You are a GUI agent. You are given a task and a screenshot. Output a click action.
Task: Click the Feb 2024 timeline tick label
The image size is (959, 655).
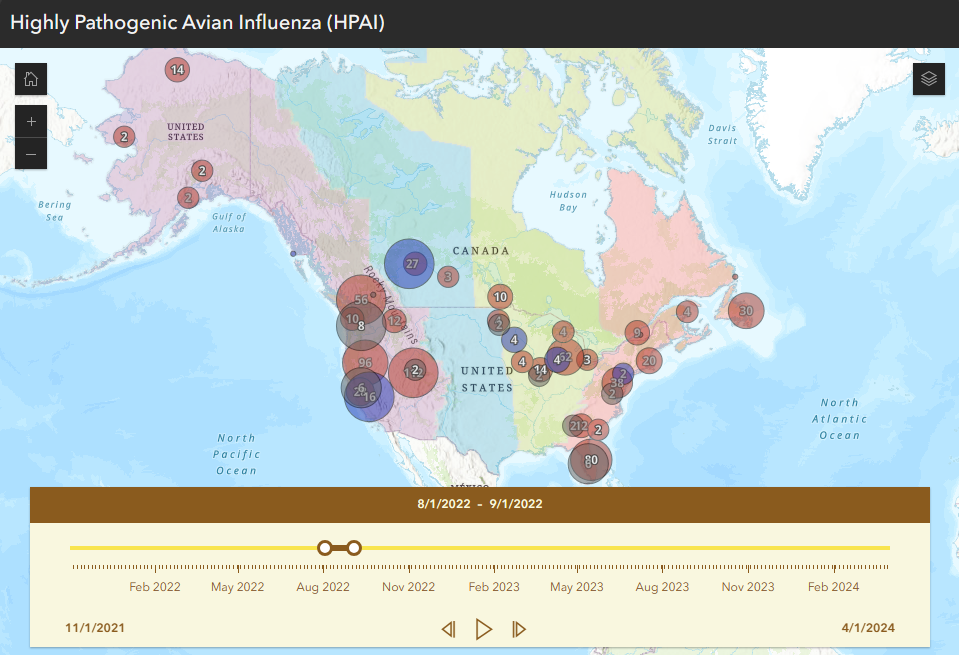(833, 587)
